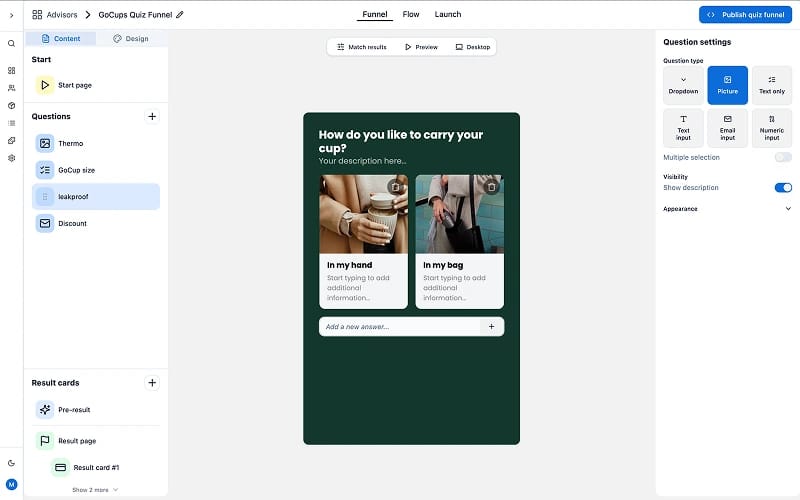800x500 pixels.
Task: Select the Picture question type
Action: (728, 85)
